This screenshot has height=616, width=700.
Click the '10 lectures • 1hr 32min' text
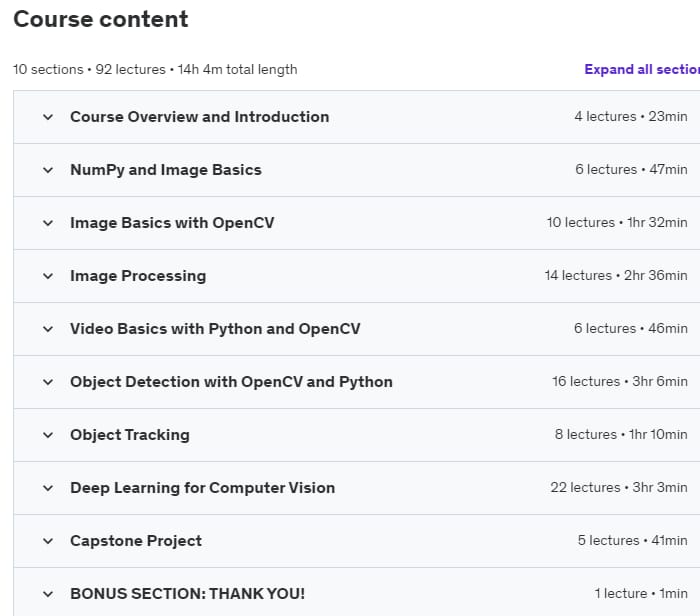[x=617, y=222]
